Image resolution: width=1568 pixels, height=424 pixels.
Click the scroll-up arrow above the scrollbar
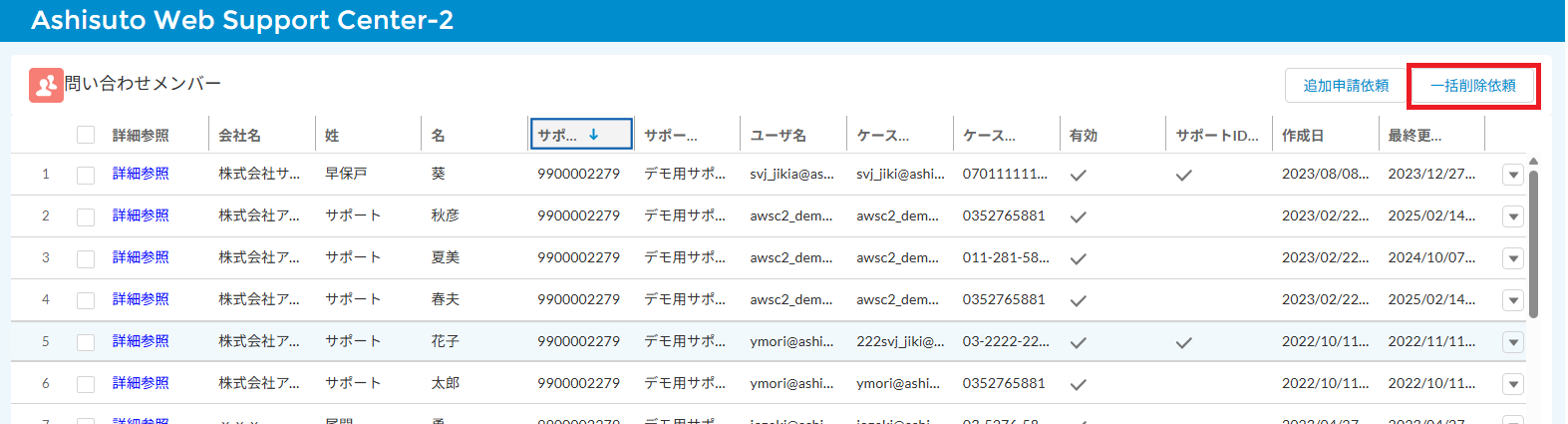(x=1533, y=161)
